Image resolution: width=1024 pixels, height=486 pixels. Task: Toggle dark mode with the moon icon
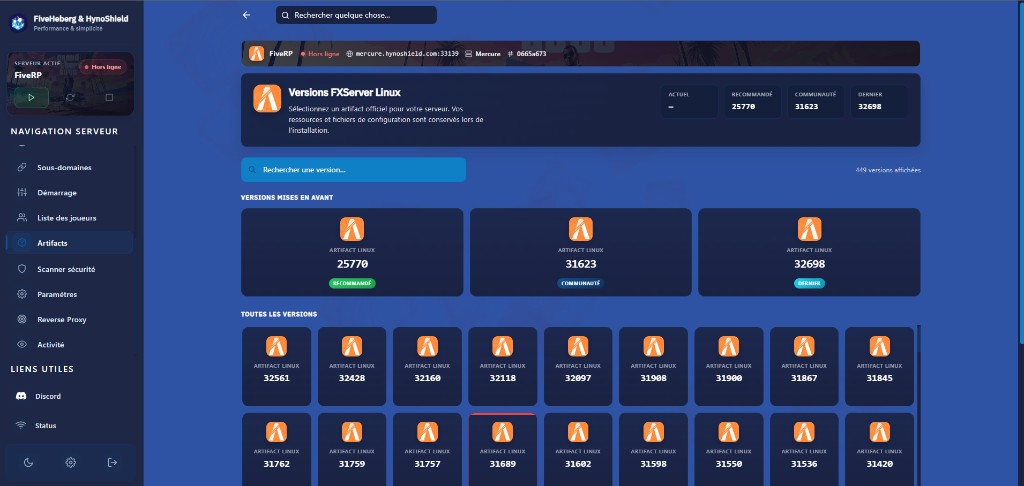point(28,462)
